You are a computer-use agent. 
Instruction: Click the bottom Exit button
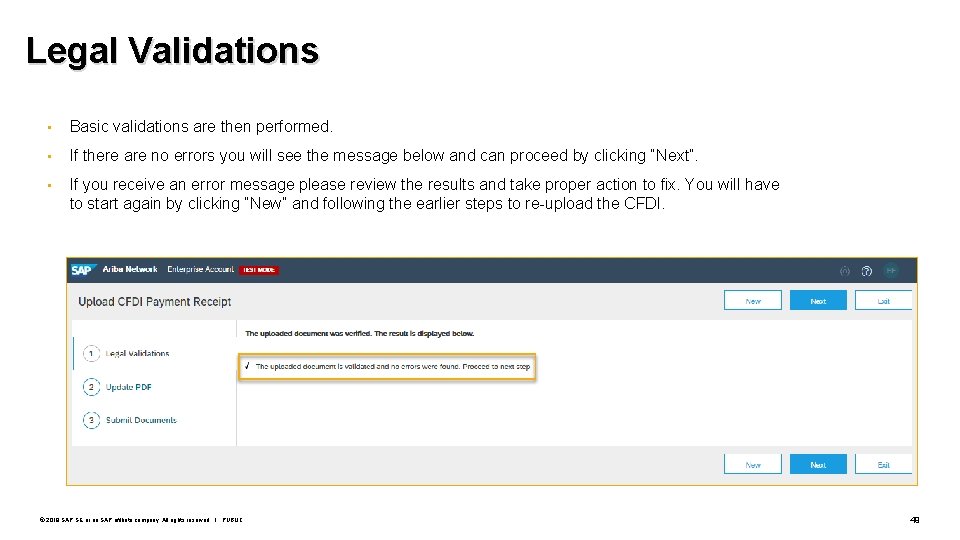[883, 464]
